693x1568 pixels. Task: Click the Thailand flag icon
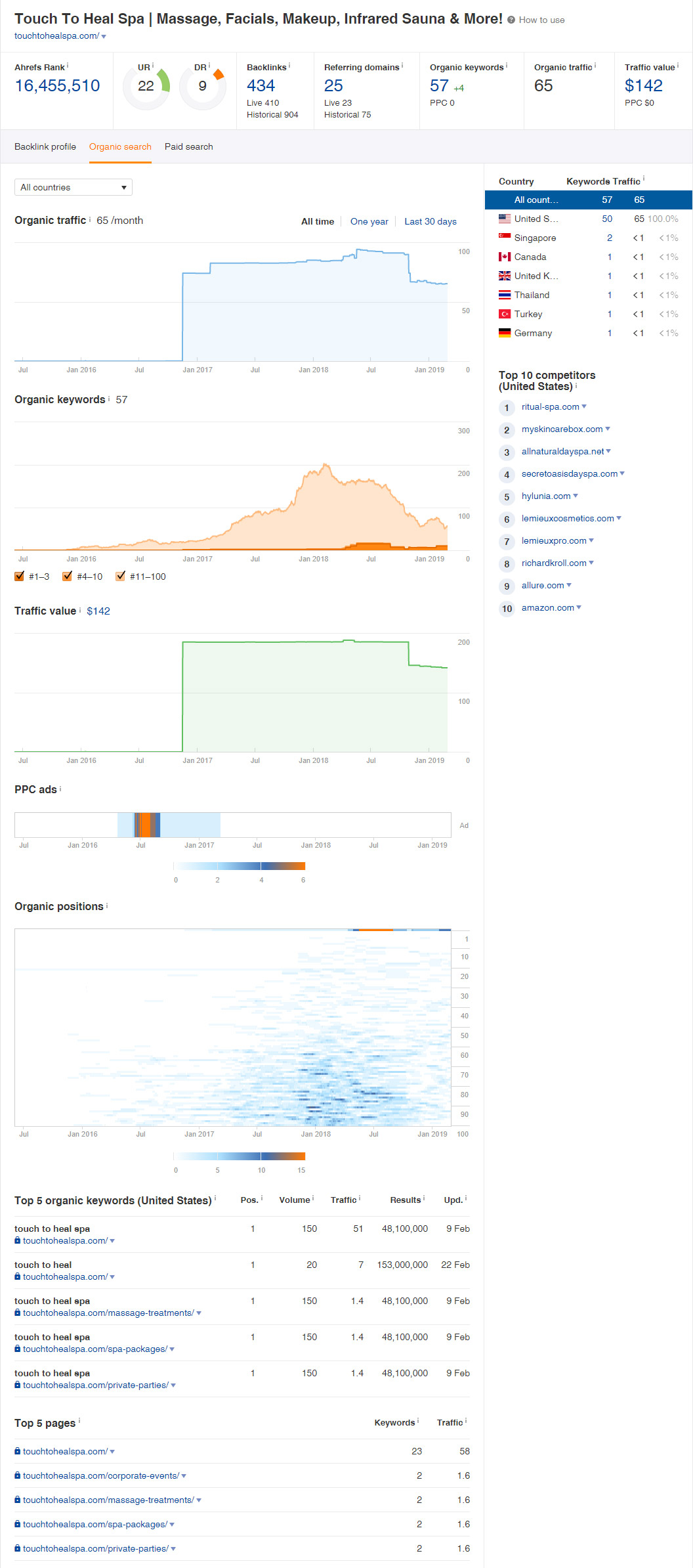point(505,295)
